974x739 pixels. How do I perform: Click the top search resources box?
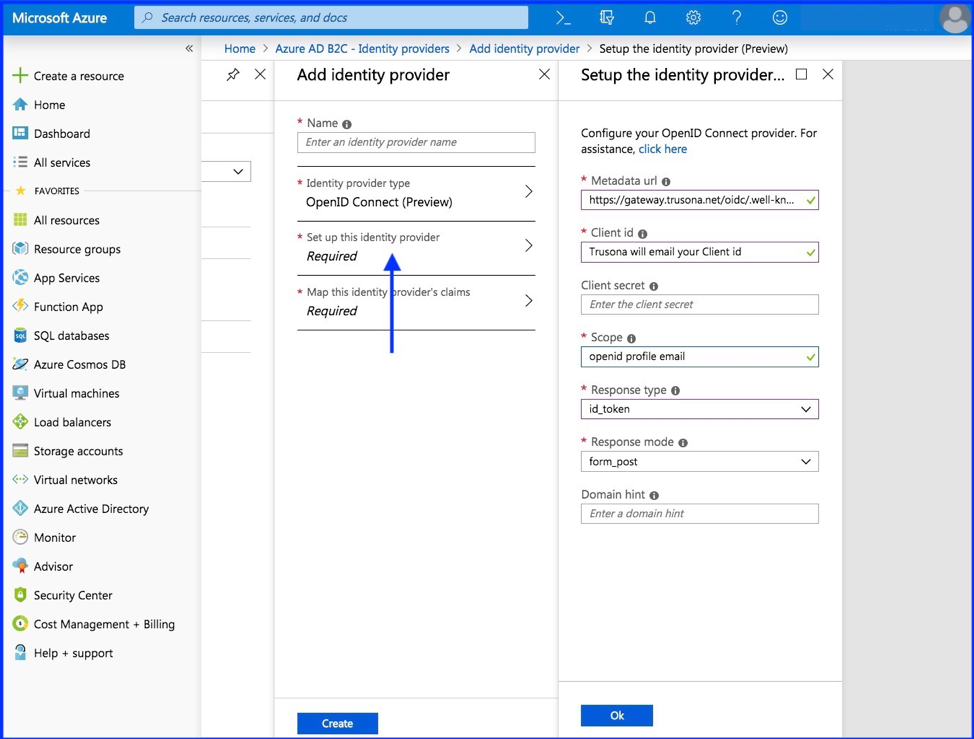tap(331, 17)
